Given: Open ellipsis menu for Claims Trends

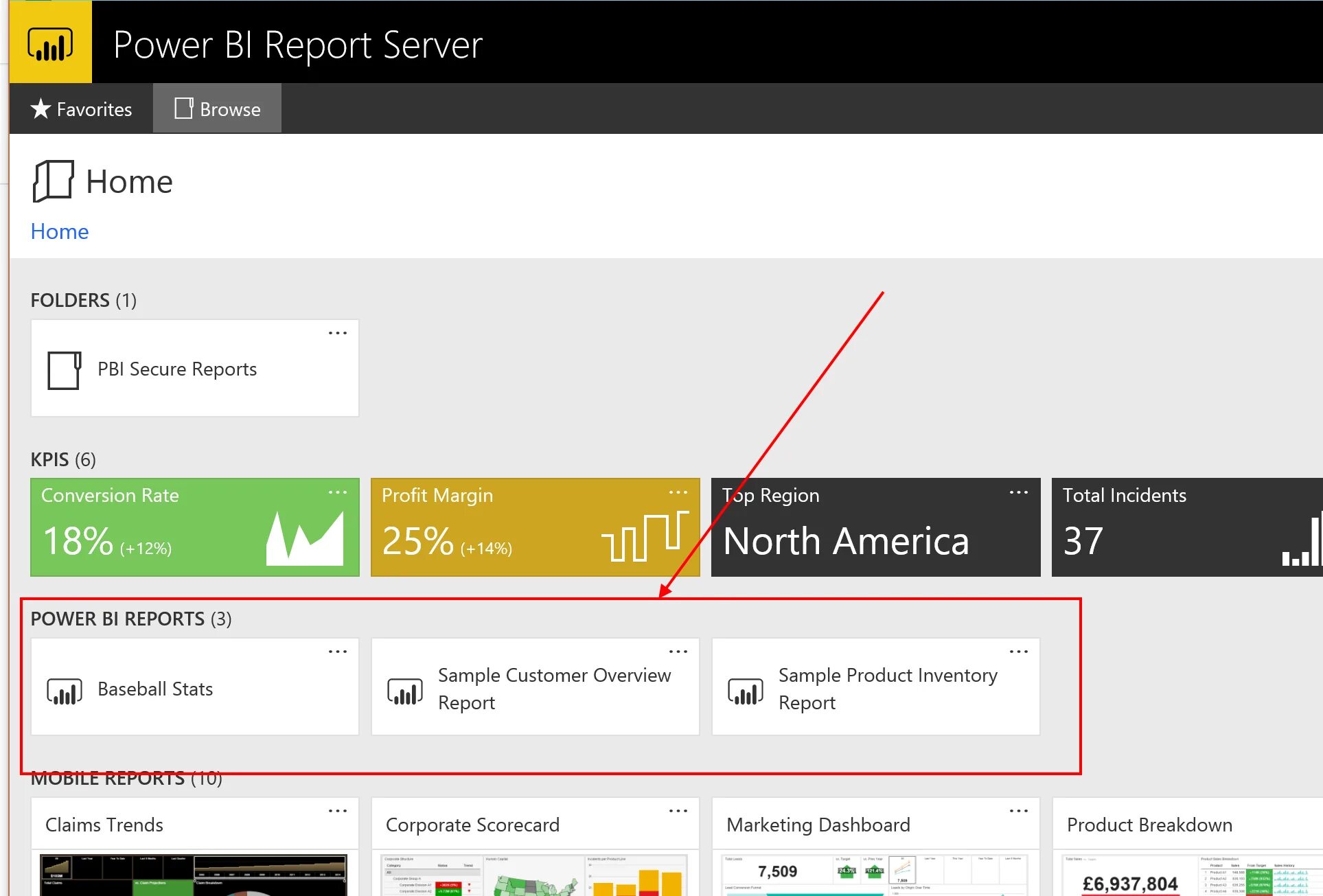Looking at the screenshot, I should (x=337, y=811).
